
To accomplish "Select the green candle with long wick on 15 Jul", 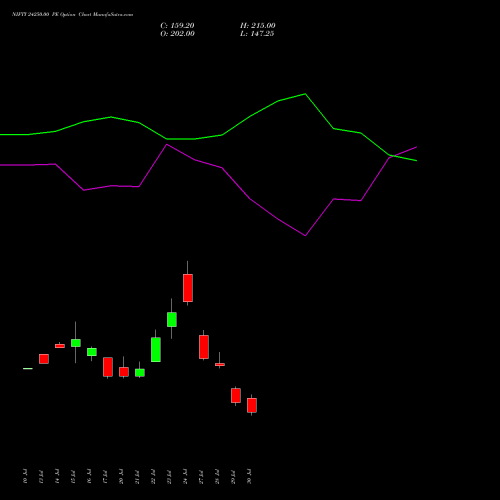I will 76,343.
